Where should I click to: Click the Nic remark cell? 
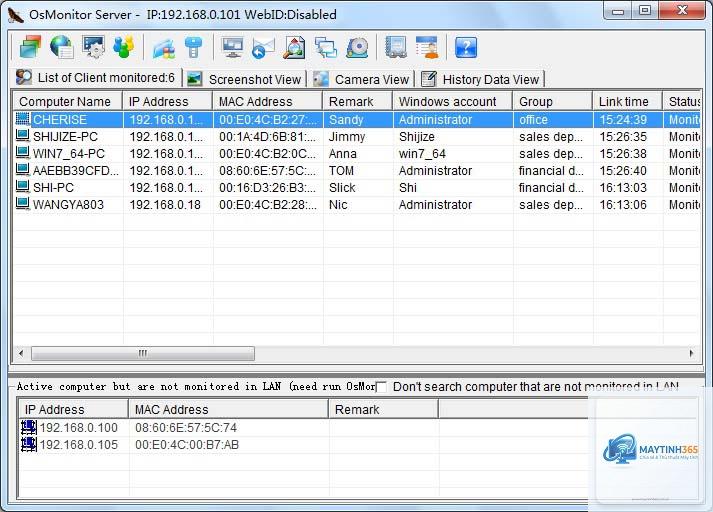(x=338, y=205)
